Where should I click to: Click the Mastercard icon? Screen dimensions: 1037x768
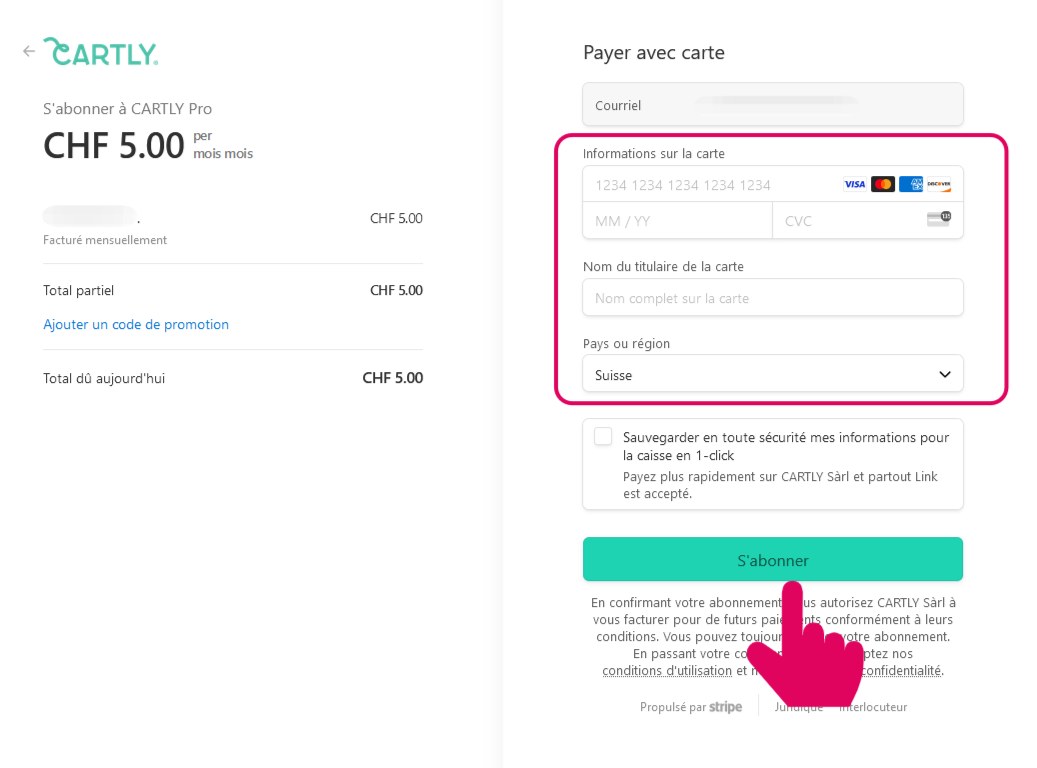tap(882, 184)
